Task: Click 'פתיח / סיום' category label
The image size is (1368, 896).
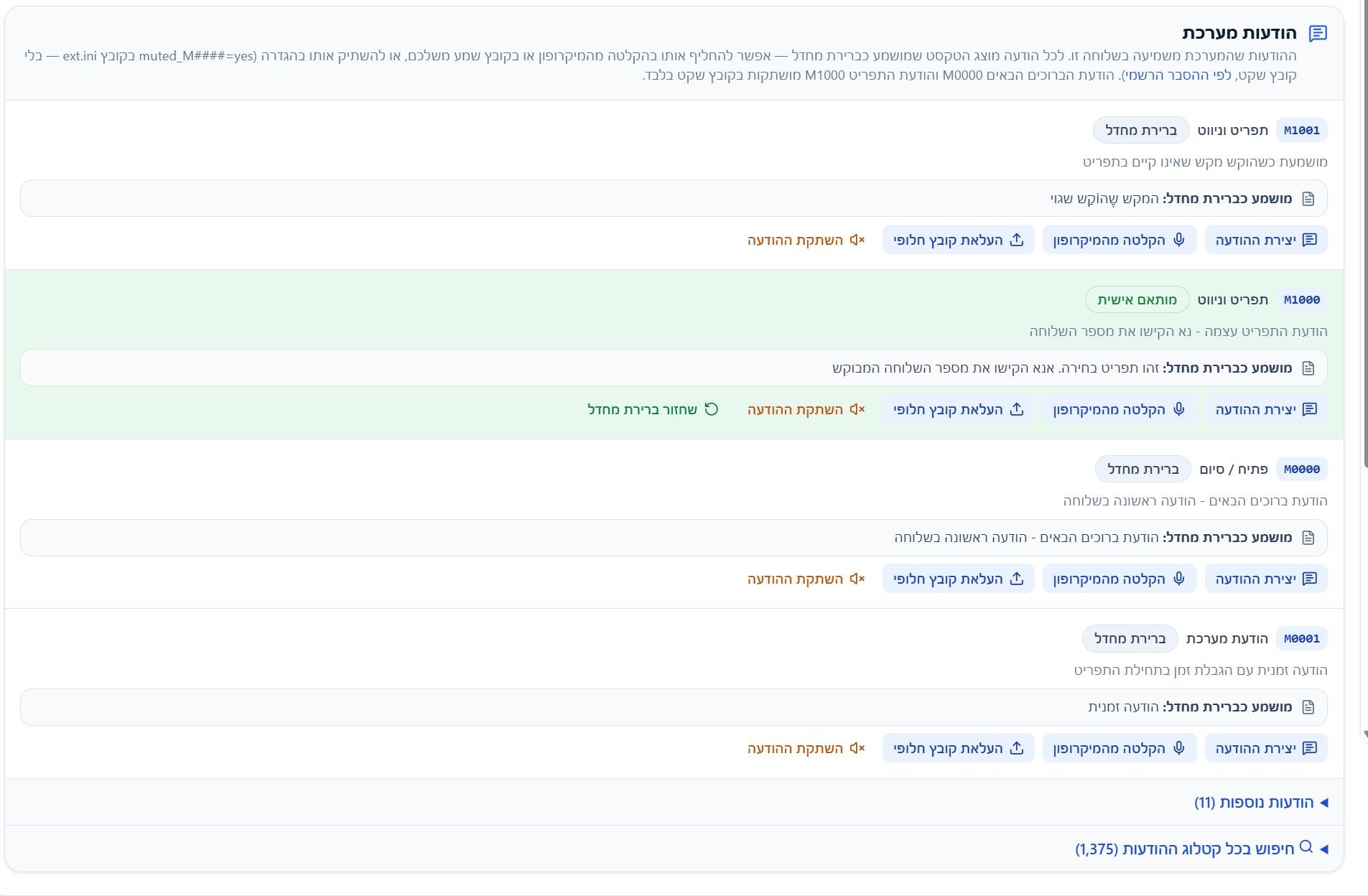Action: (1234, 470)
